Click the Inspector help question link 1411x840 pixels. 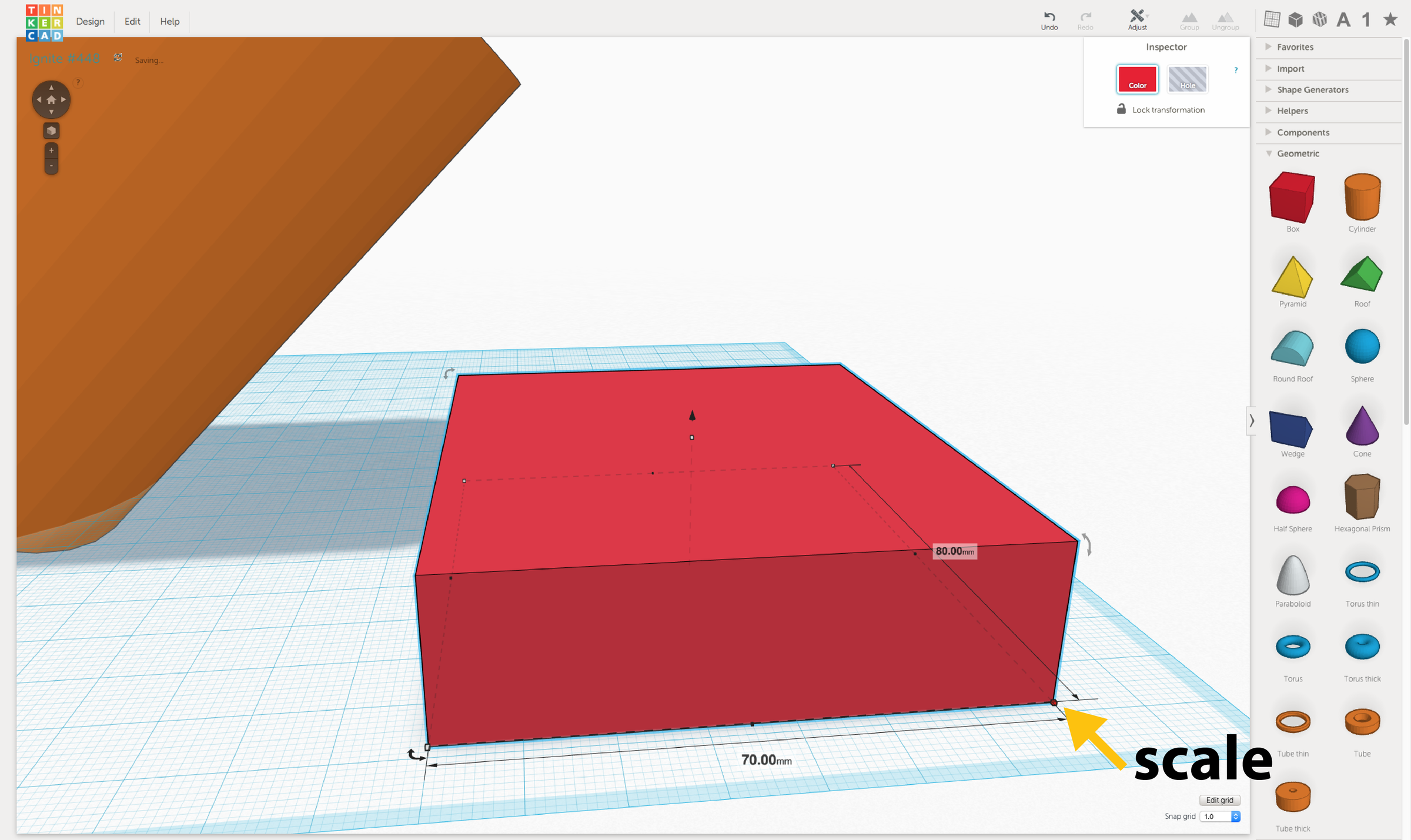click(x=1236, y=70)
